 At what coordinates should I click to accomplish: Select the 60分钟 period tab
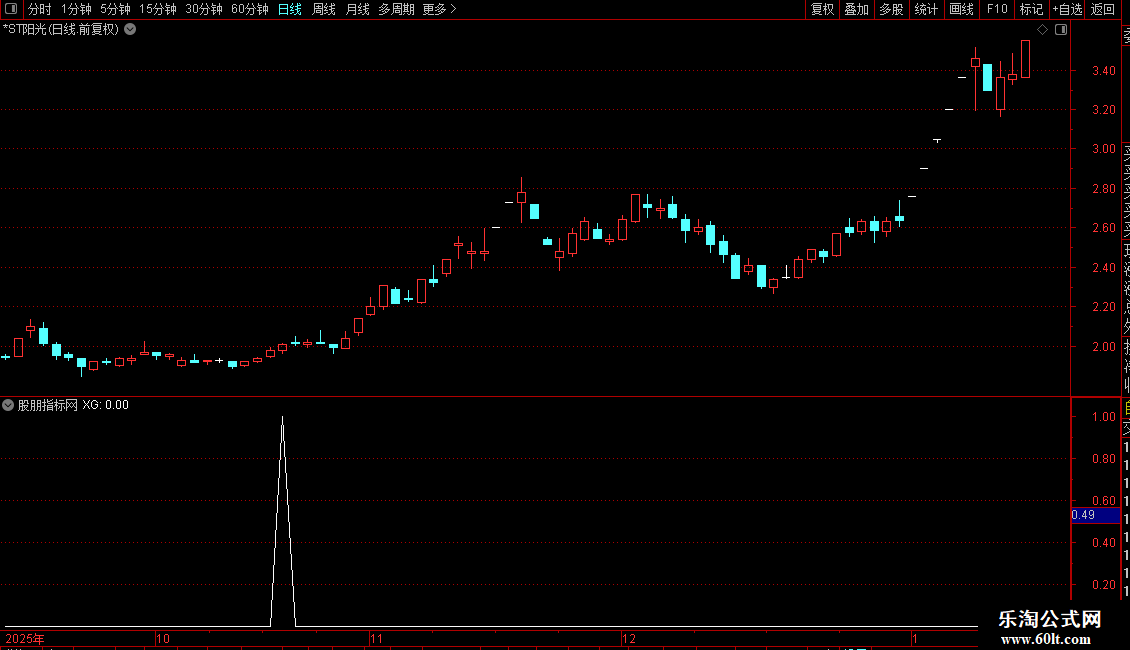point(250,9)
